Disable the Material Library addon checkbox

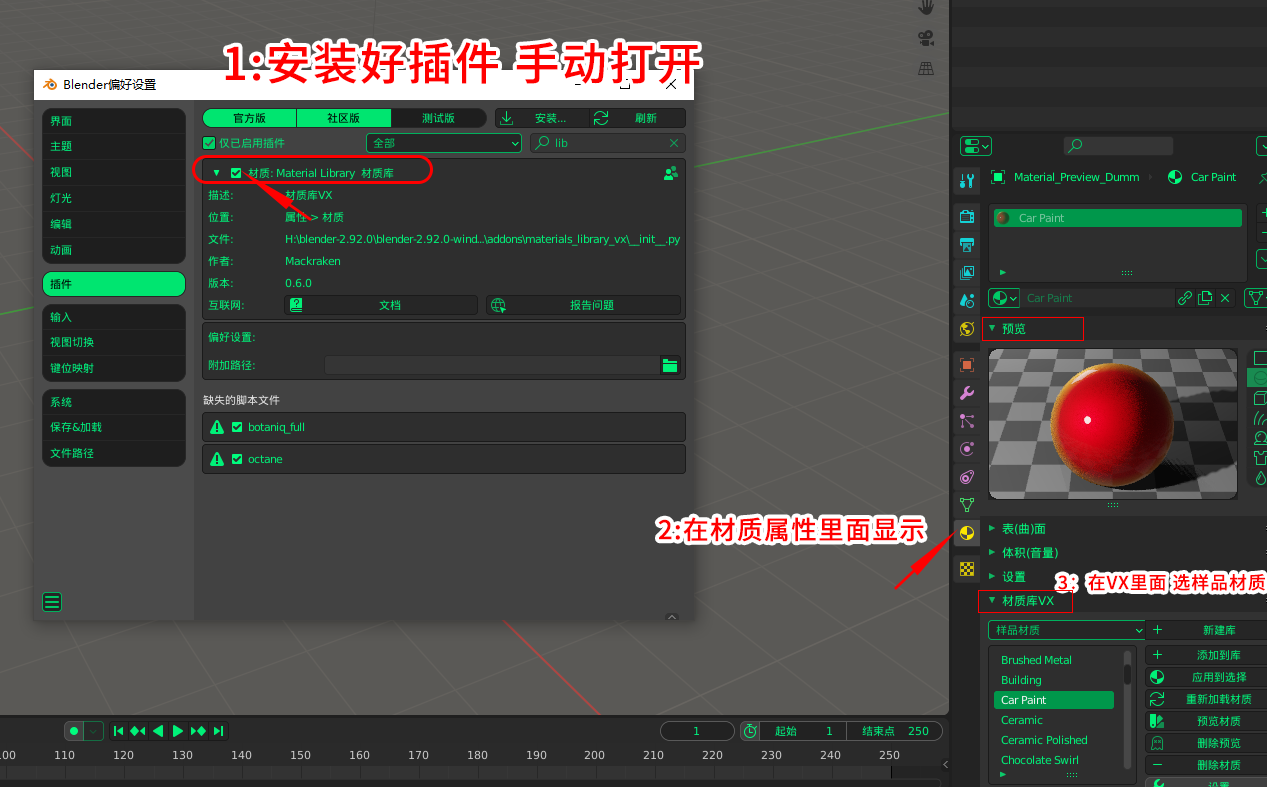click(236, 173)
